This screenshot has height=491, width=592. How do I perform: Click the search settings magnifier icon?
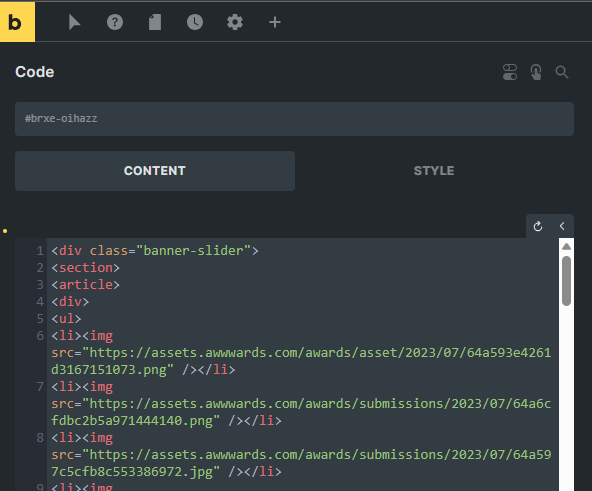pos(562,72)
